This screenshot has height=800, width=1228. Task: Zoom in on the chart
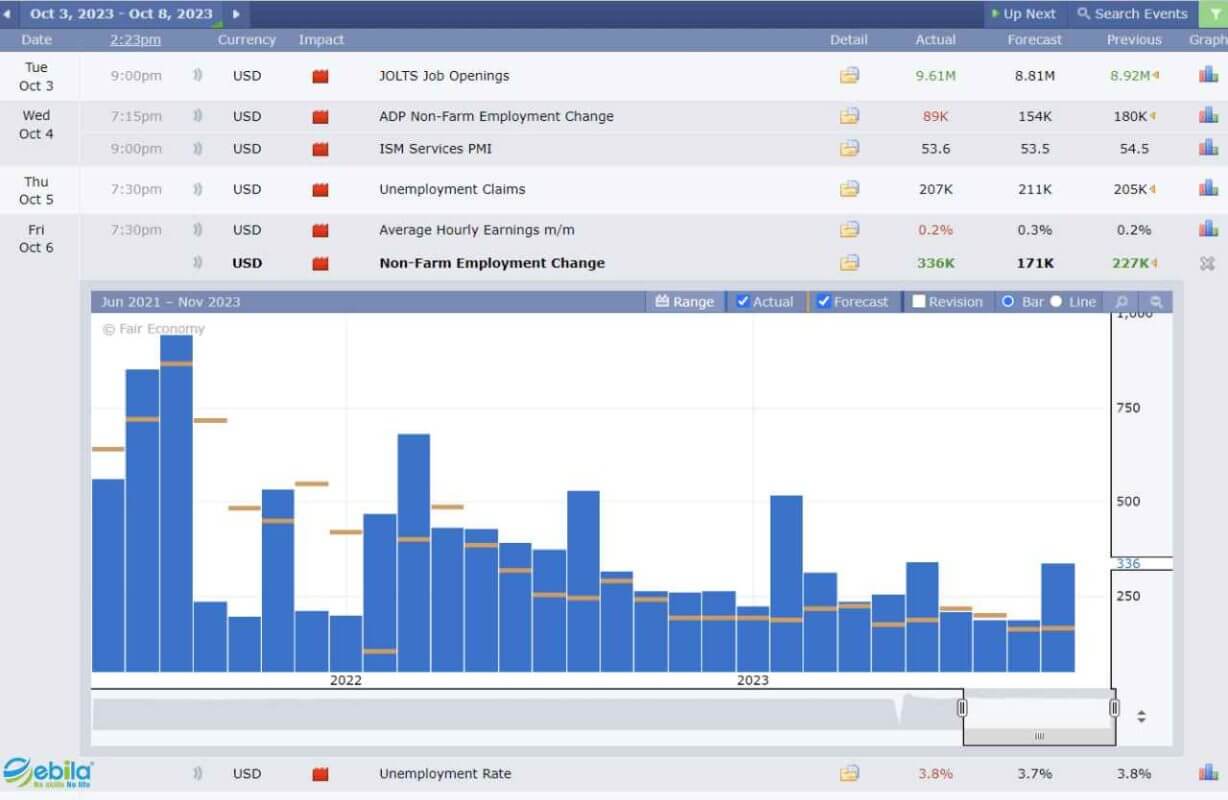[1122, 302]
